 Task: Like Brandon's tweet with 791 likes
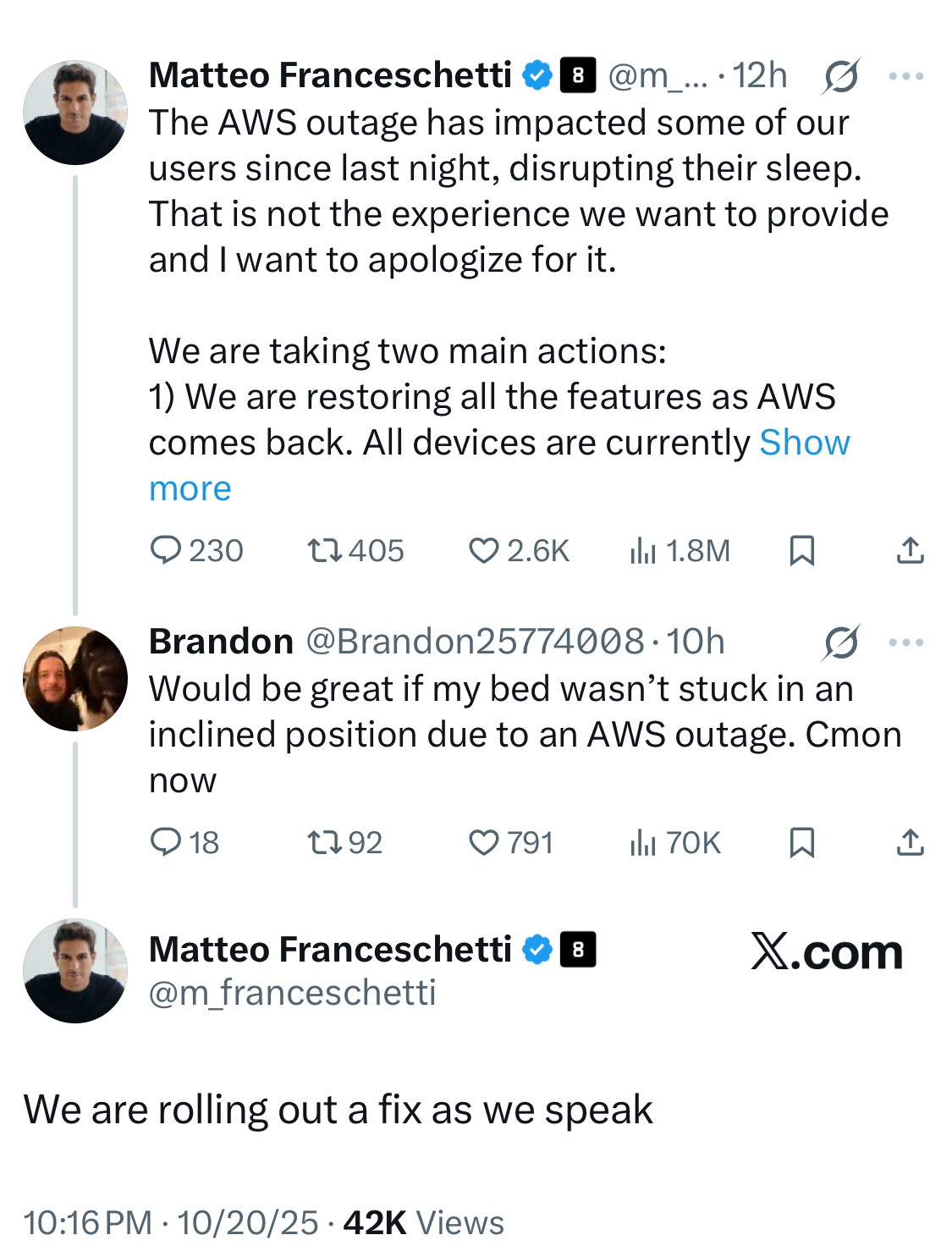point(484,842)
